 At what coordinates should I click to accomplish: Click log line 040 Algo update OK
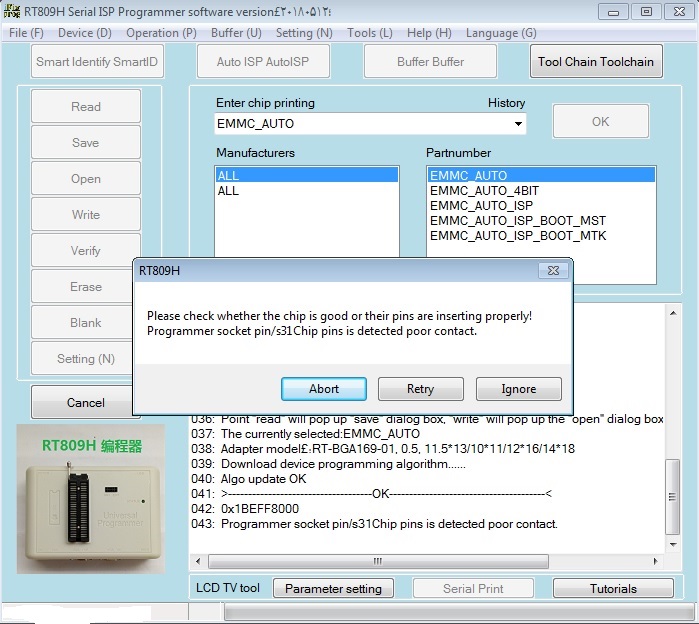(249, 479)
